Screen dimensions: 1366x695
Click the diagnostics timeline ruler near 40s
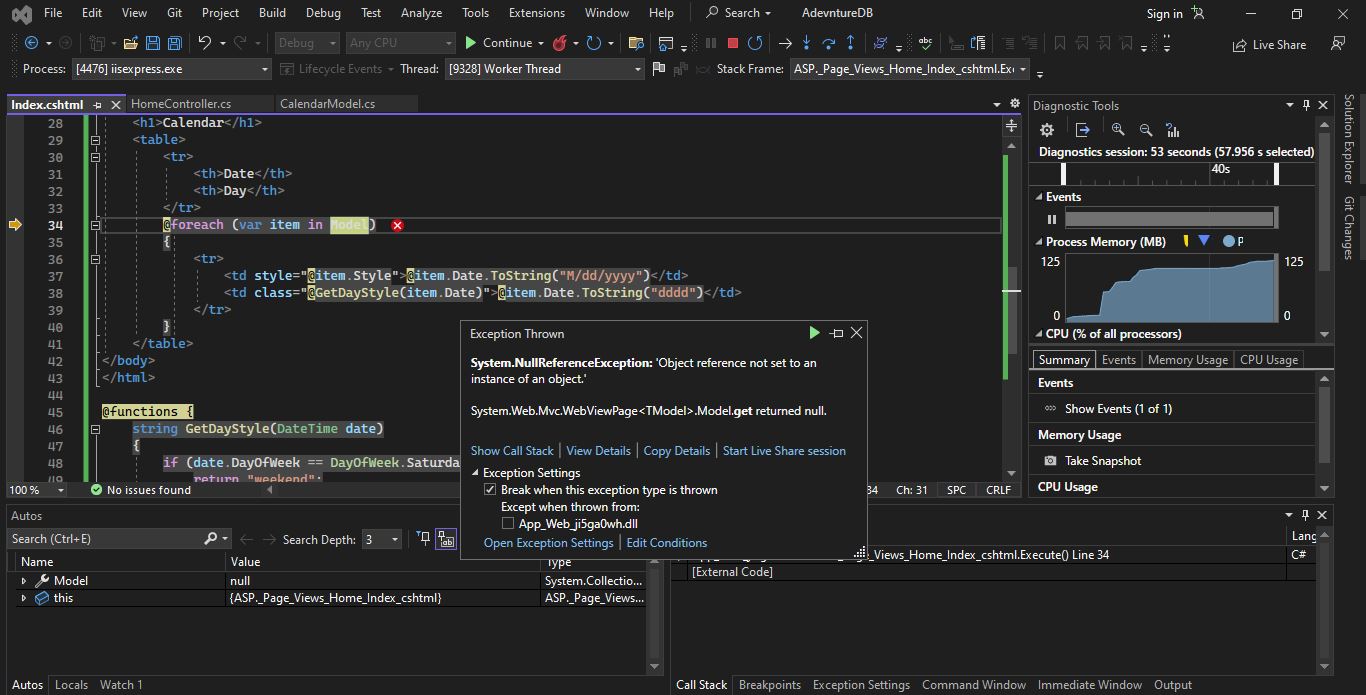click(x=1221, y=170)
